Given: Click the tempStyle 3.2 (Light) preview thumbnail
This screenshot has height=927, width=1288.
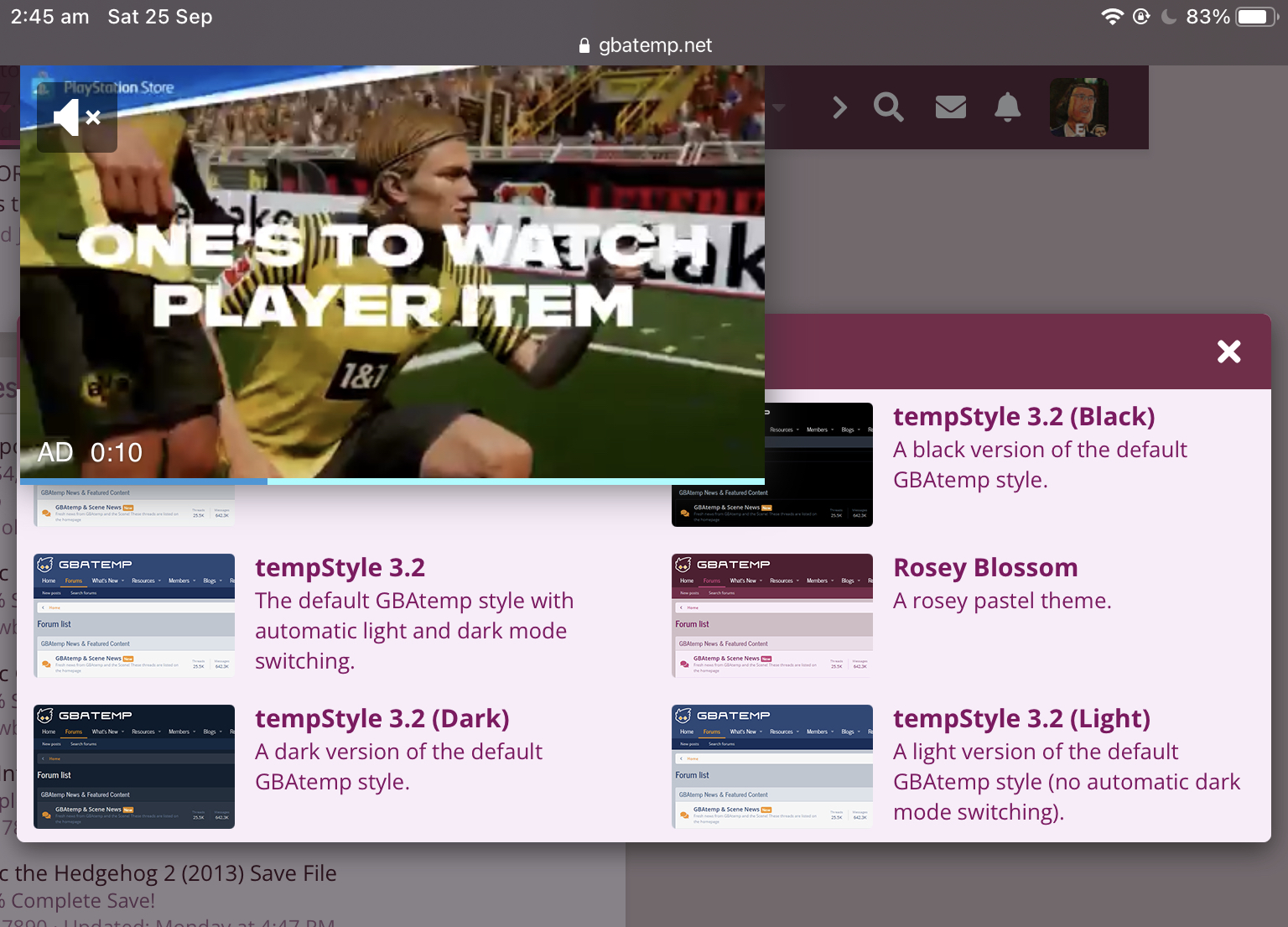Looking at the screenshot, I should tap(772, 767).
